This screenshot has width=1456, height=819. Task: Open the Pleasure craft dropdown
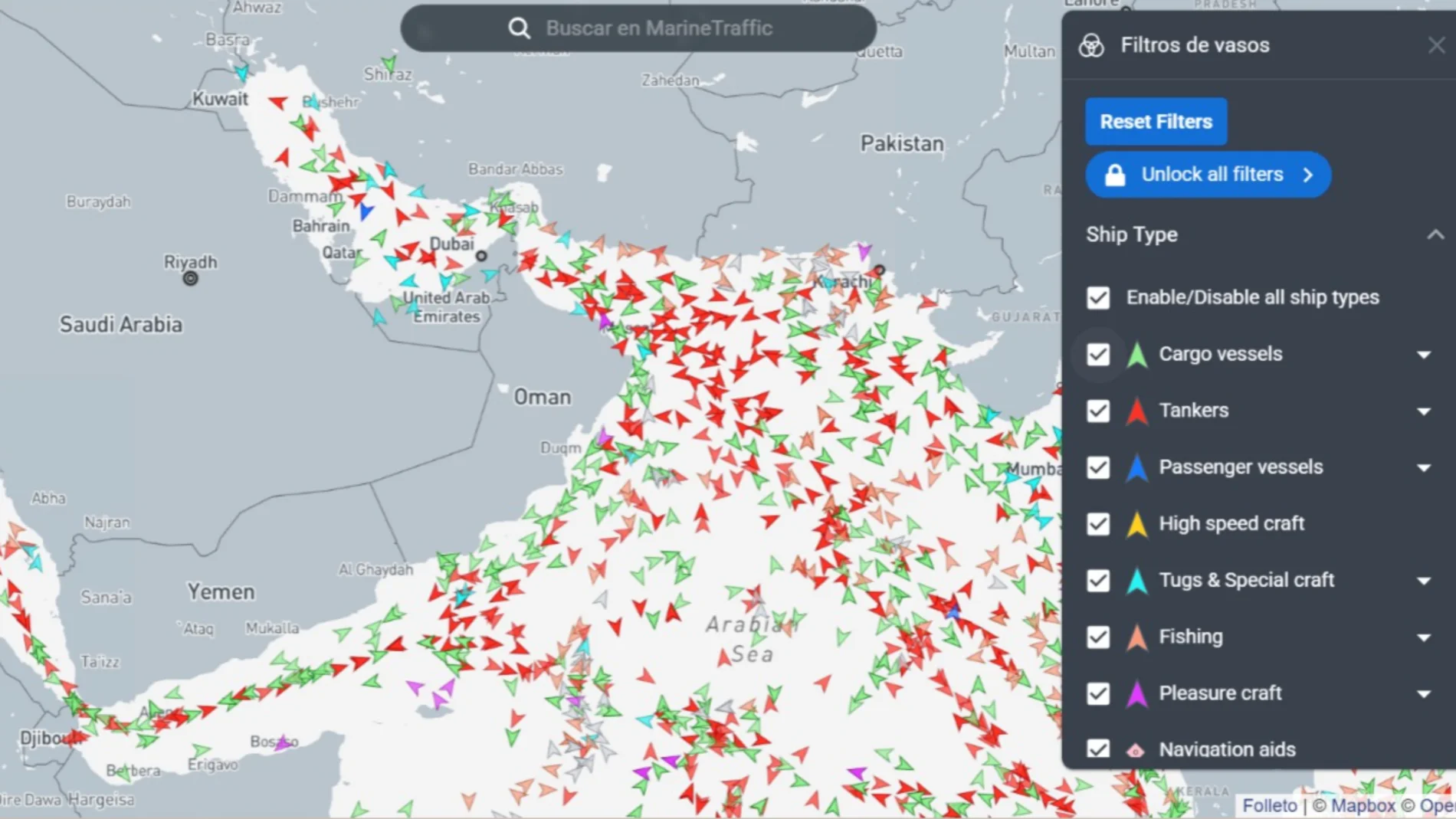1424,693
